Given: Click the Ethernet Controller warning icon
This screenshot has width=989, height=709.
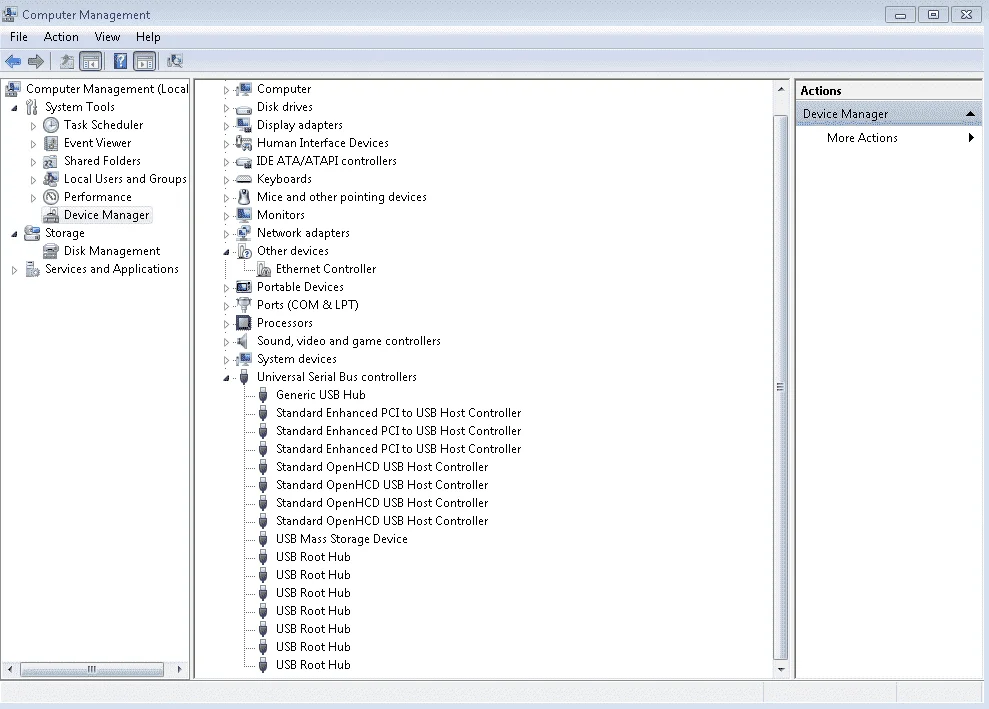Looking at the screenshot, I should (264, 269).
